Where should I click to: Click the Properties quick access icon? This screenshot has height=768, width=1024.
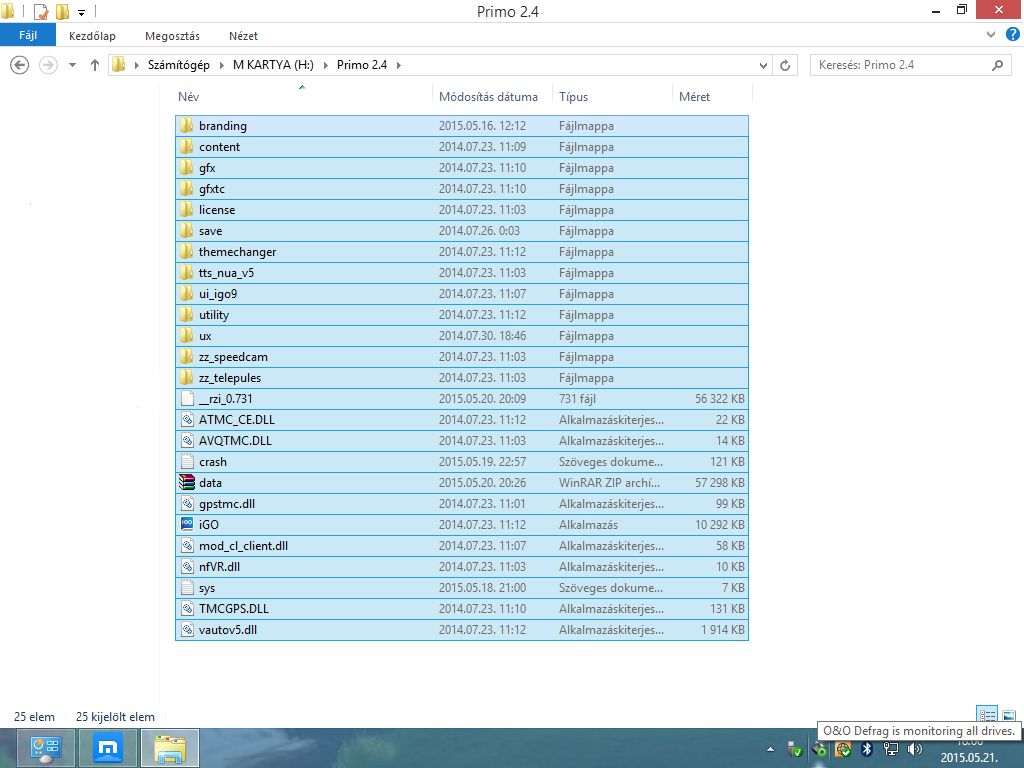[x=40, y=11]
